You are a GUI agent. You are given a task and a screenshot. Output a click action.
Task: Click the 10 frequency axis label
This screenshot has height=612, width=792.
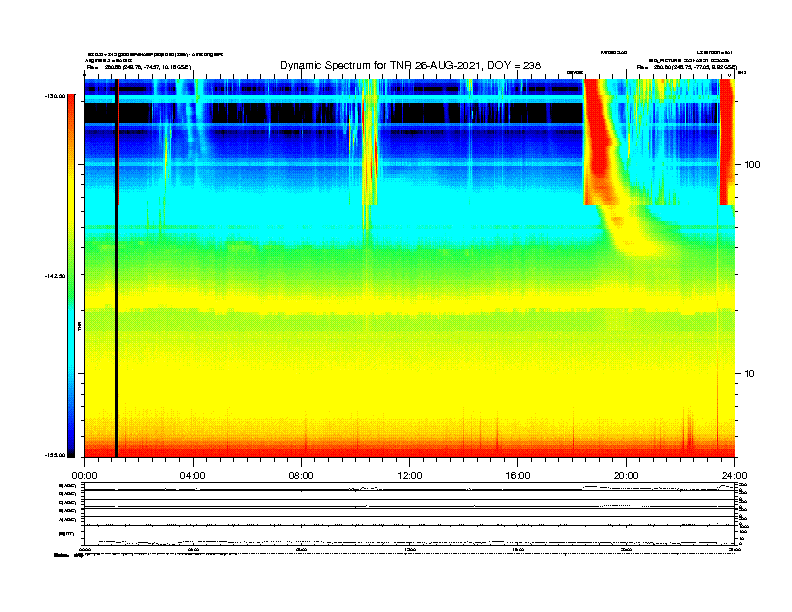click(750, 374)
